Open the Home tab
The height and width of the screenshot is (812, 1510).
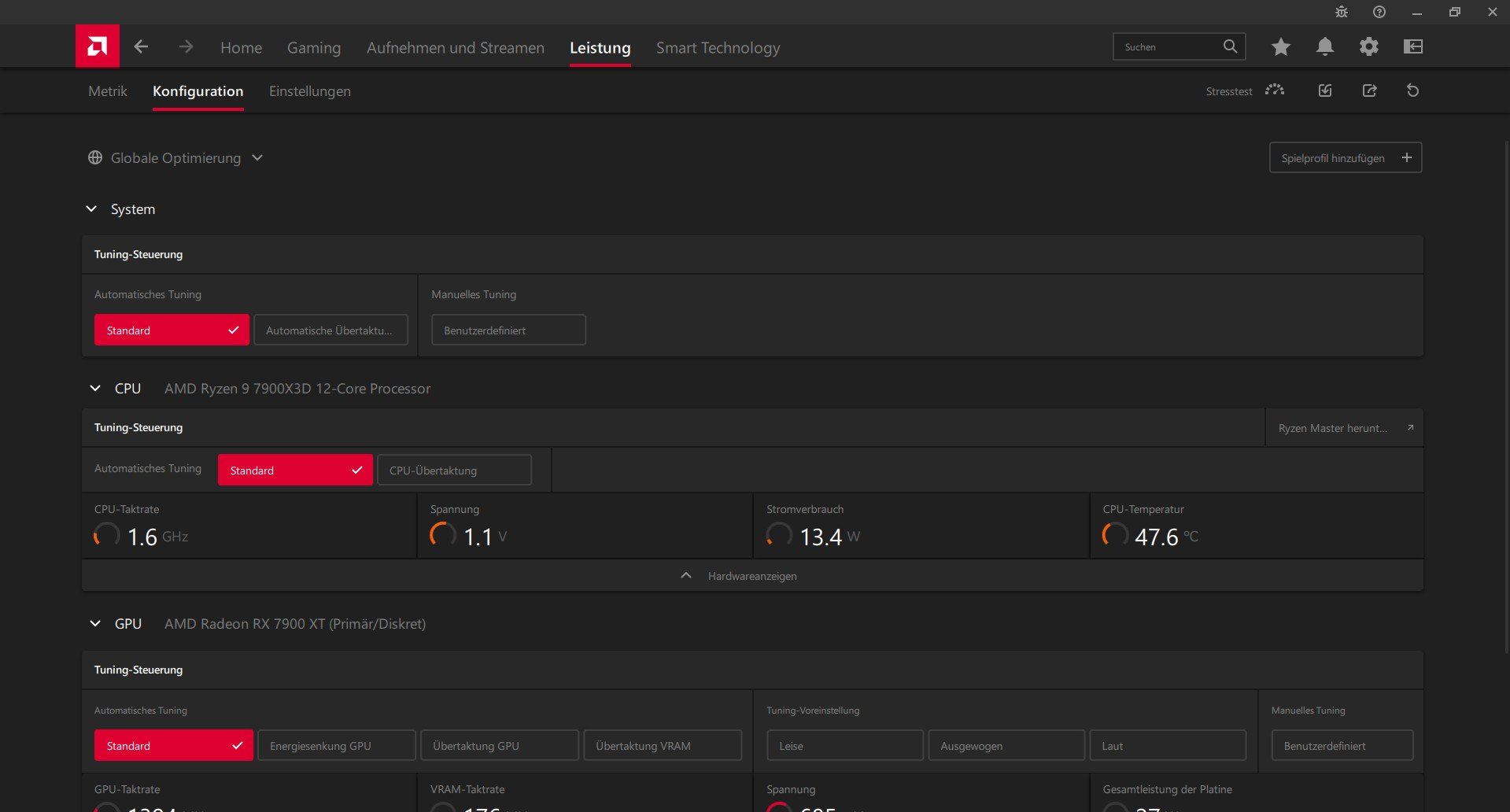[x=241, y=47]
